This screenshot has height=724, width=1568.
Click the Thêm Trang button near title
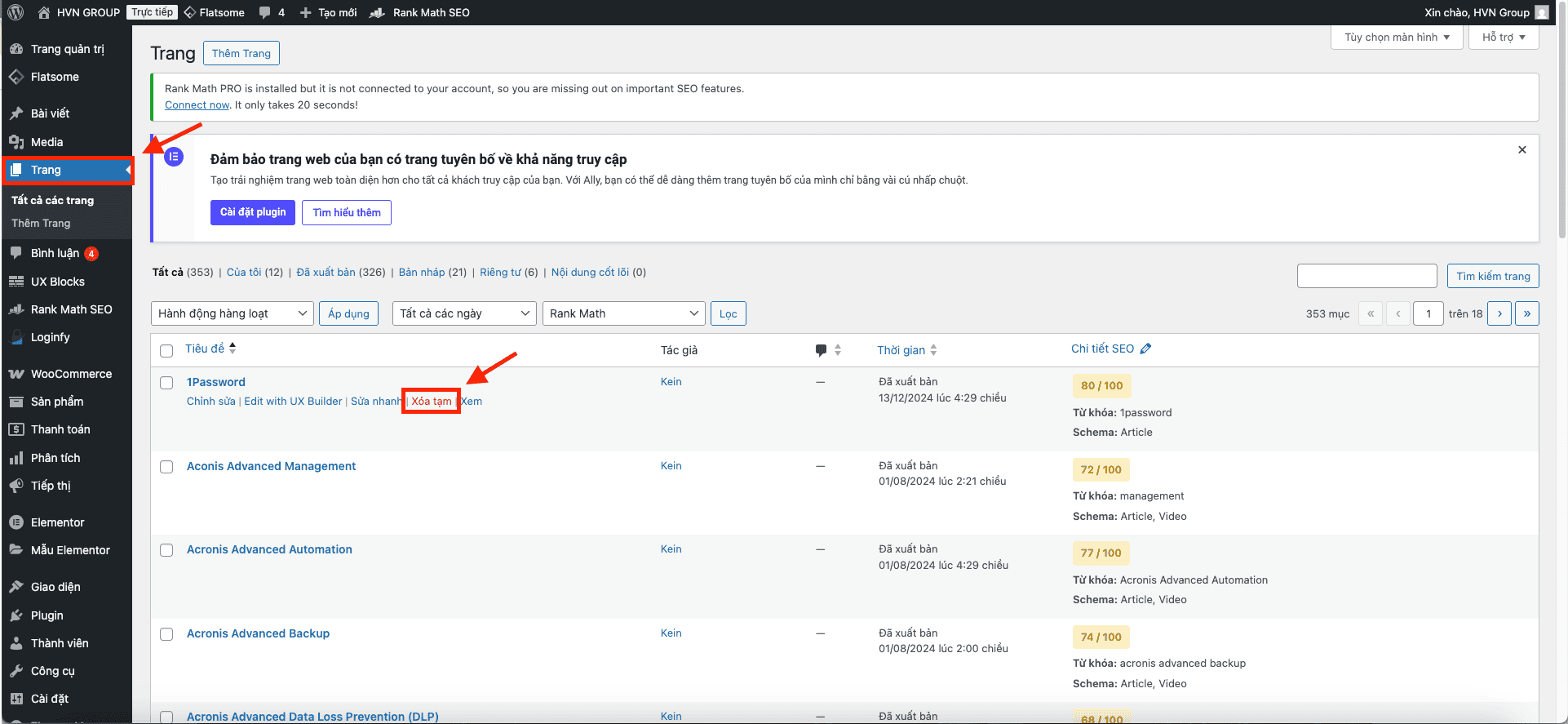pyautogui.click(x=241, y=53)
